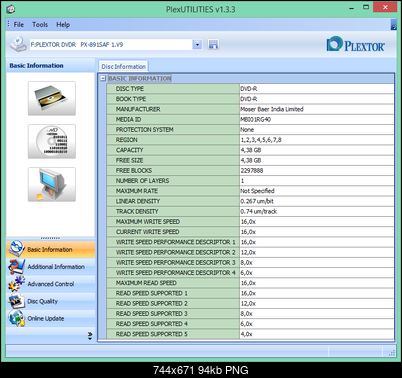Open the drive tray icon in Basic Information
Screen dimensions: 402x378
tap(52, 98)
